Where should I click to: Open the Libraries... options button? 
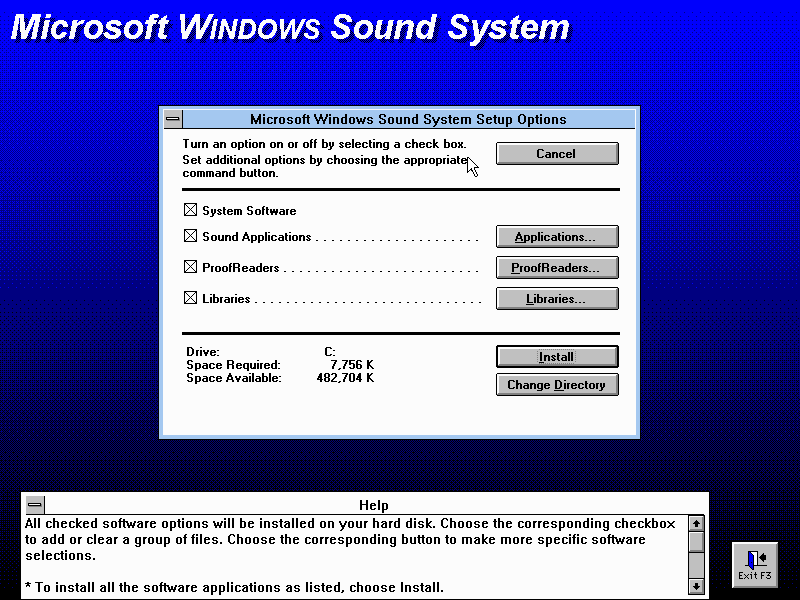pos(557,298)
